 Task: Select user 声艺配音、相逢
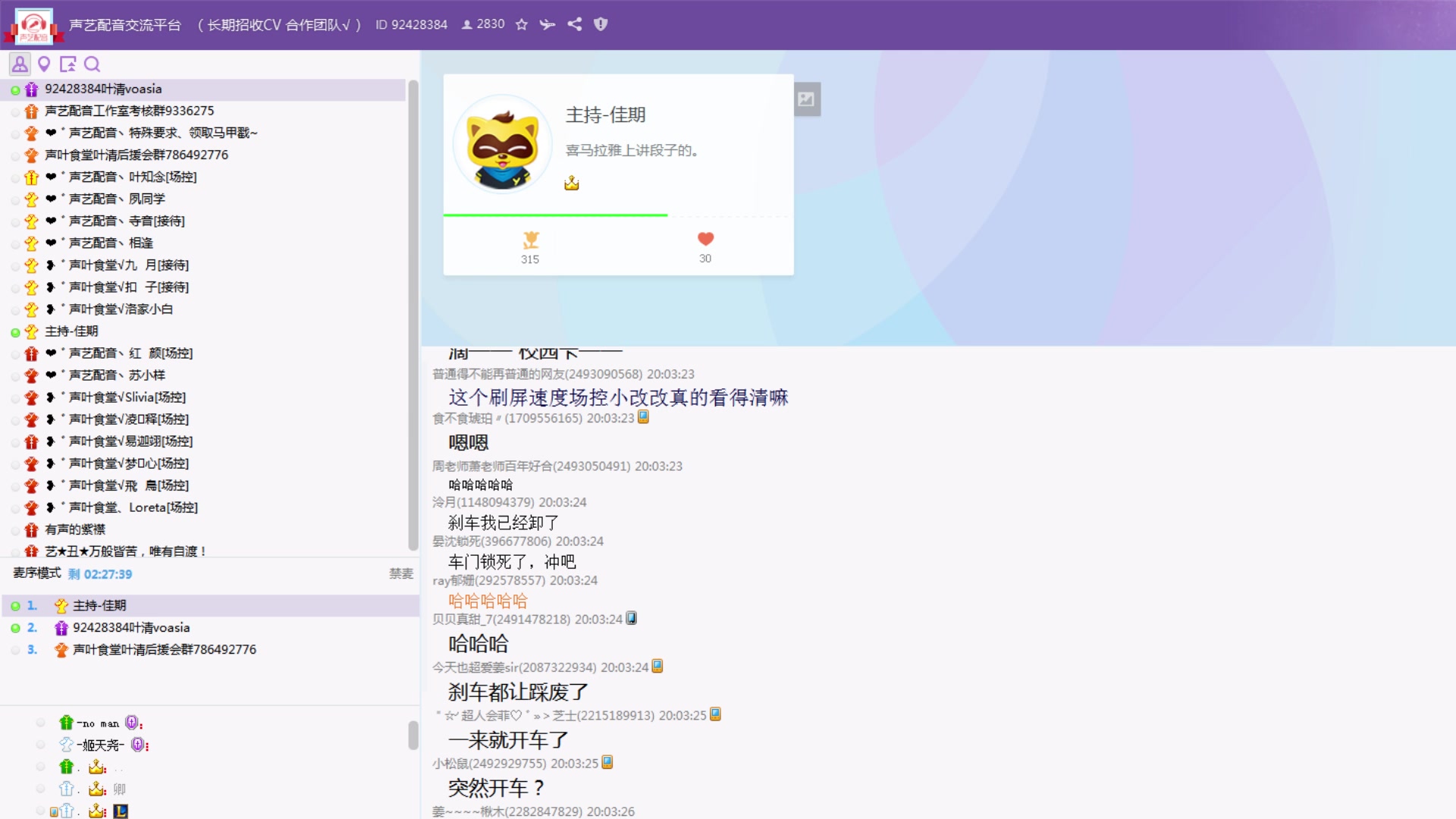205,243
